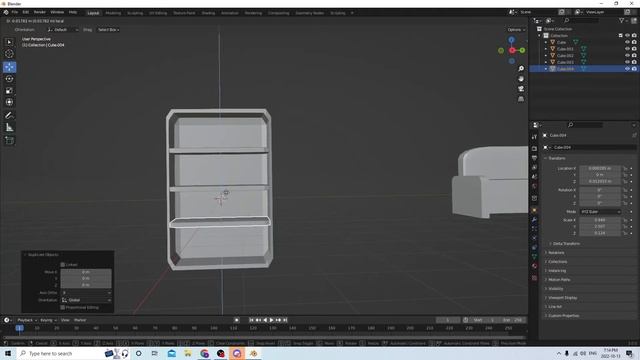
Task: Switch perspective/orthographic grid icon
Action: [521, 99]
